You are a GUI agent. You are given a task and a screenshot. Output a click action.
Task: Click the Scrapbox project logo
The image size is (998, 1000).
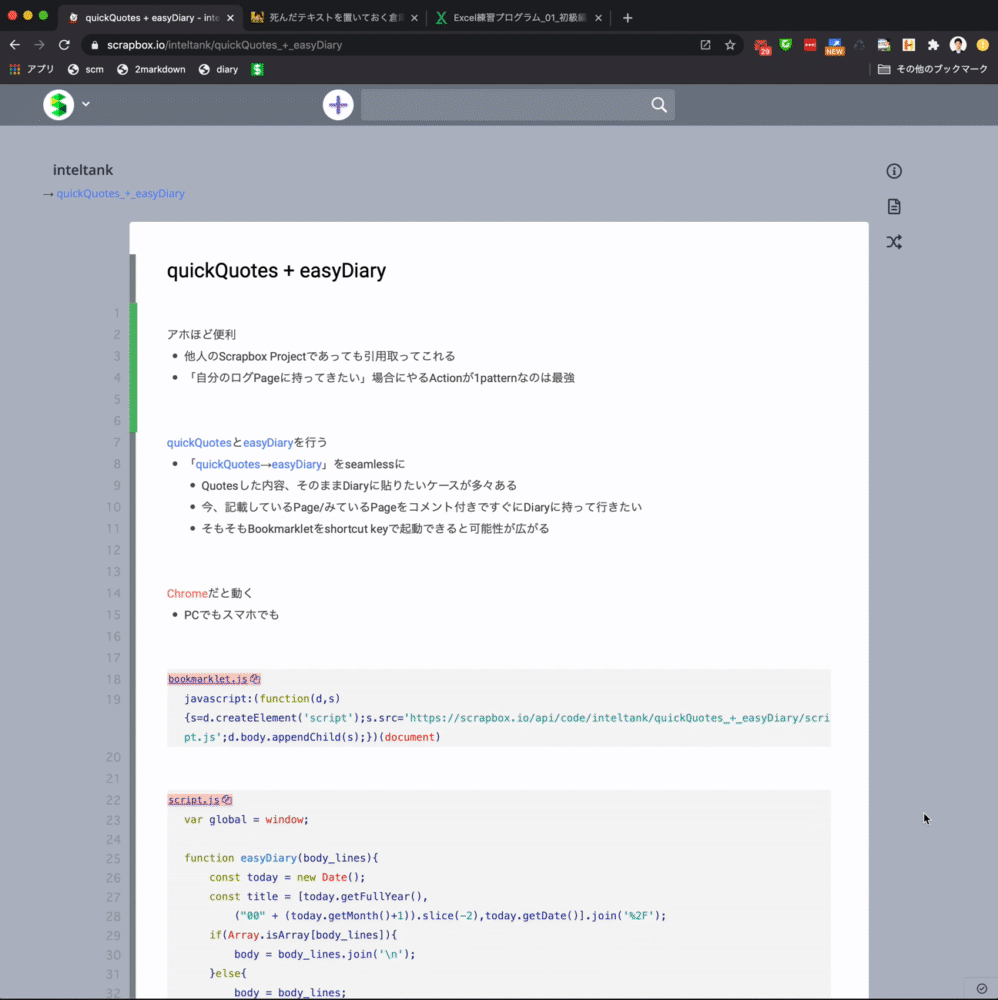[x=59, y=105]
